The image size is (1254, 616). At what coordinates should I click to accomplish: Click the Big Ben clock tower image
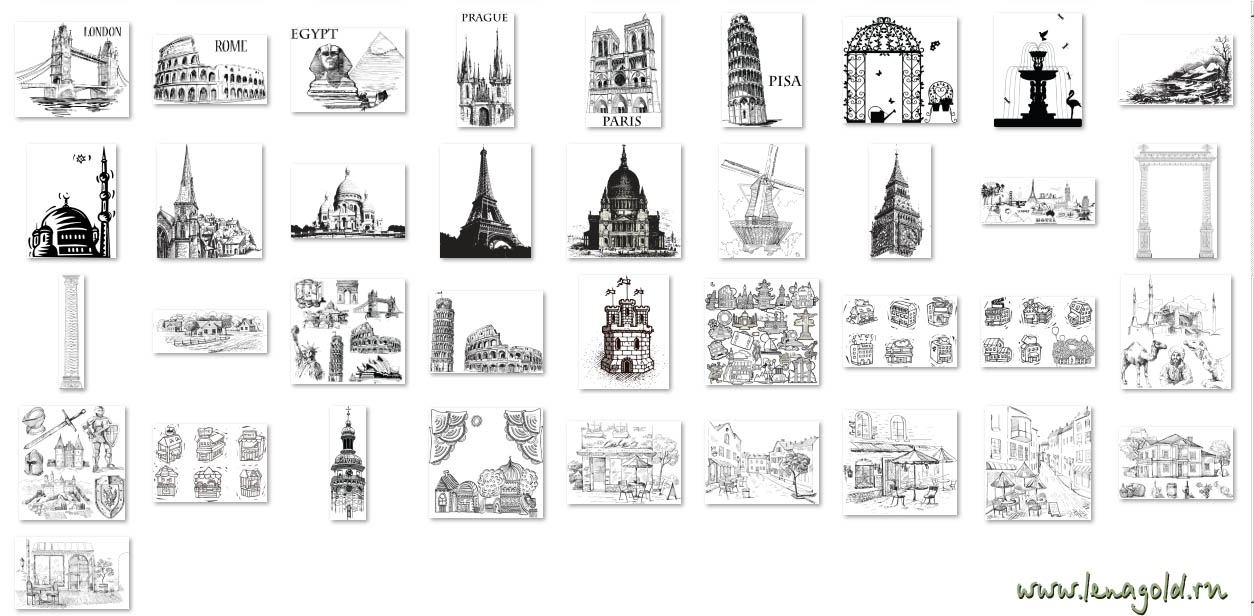[899, 201]
